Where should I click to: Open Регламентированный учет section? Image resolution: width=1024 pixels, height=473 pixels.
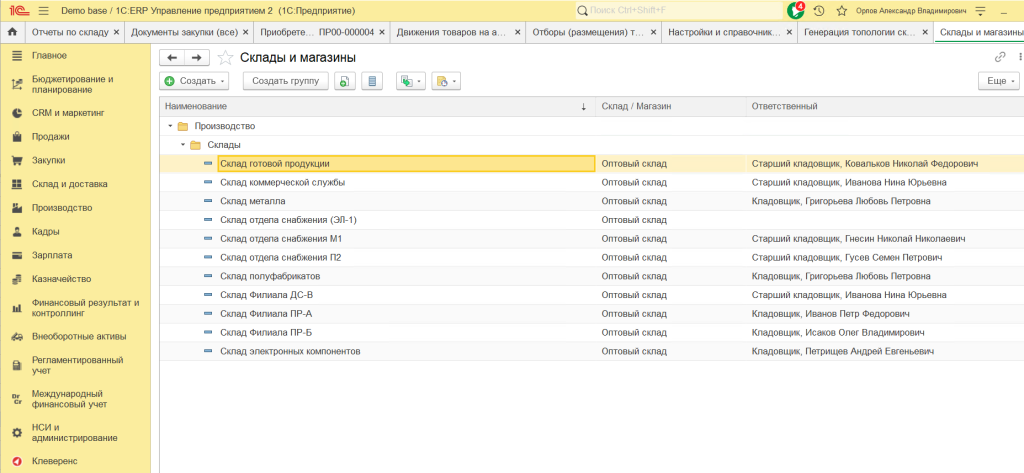77,365
